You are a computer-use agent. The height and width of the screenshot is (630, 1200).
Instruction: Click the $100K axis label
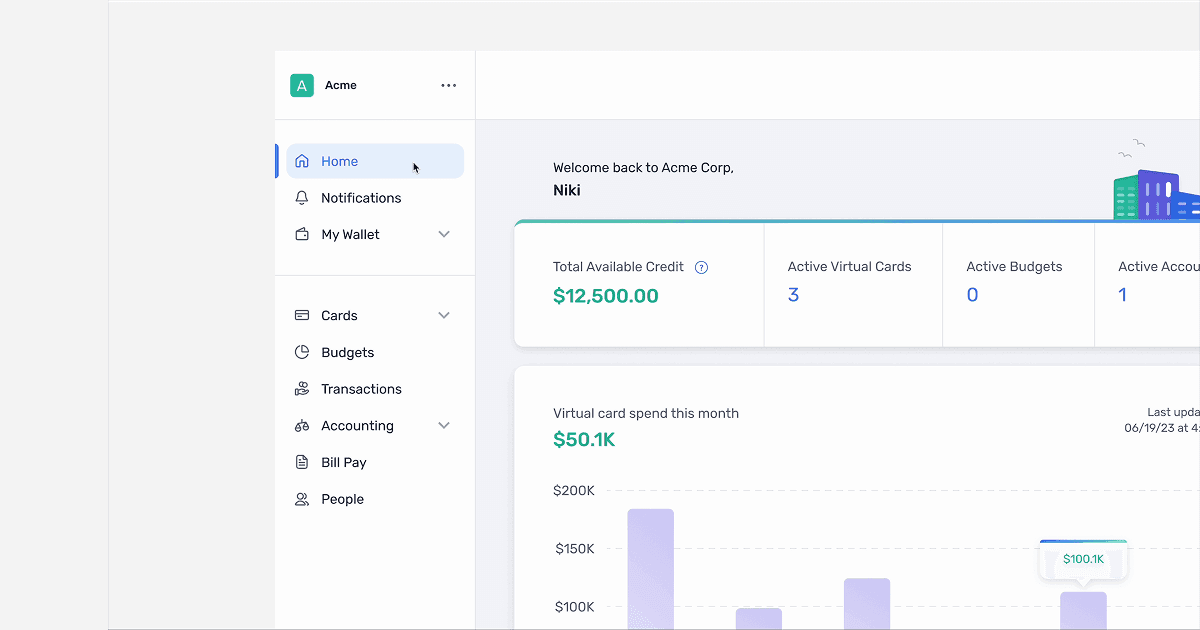tap(575, 607)
